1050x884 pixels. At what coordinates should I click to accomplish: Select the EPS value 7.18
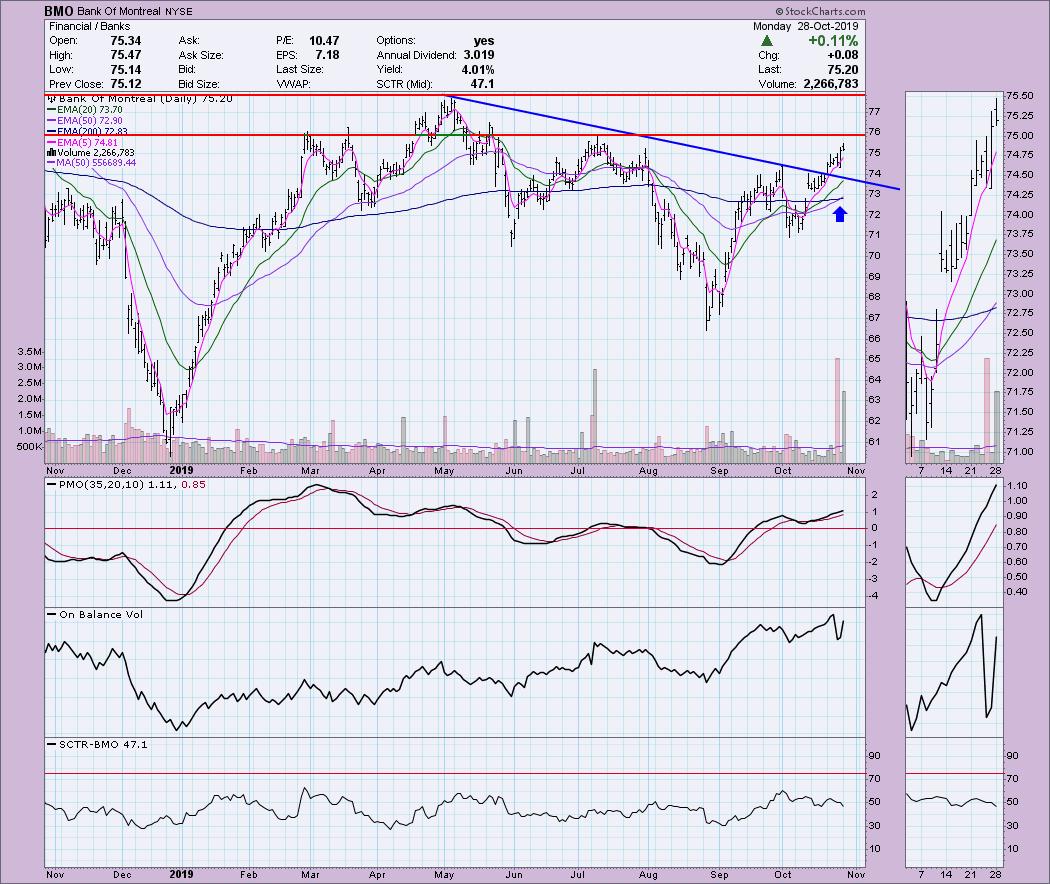pos(327,55)
